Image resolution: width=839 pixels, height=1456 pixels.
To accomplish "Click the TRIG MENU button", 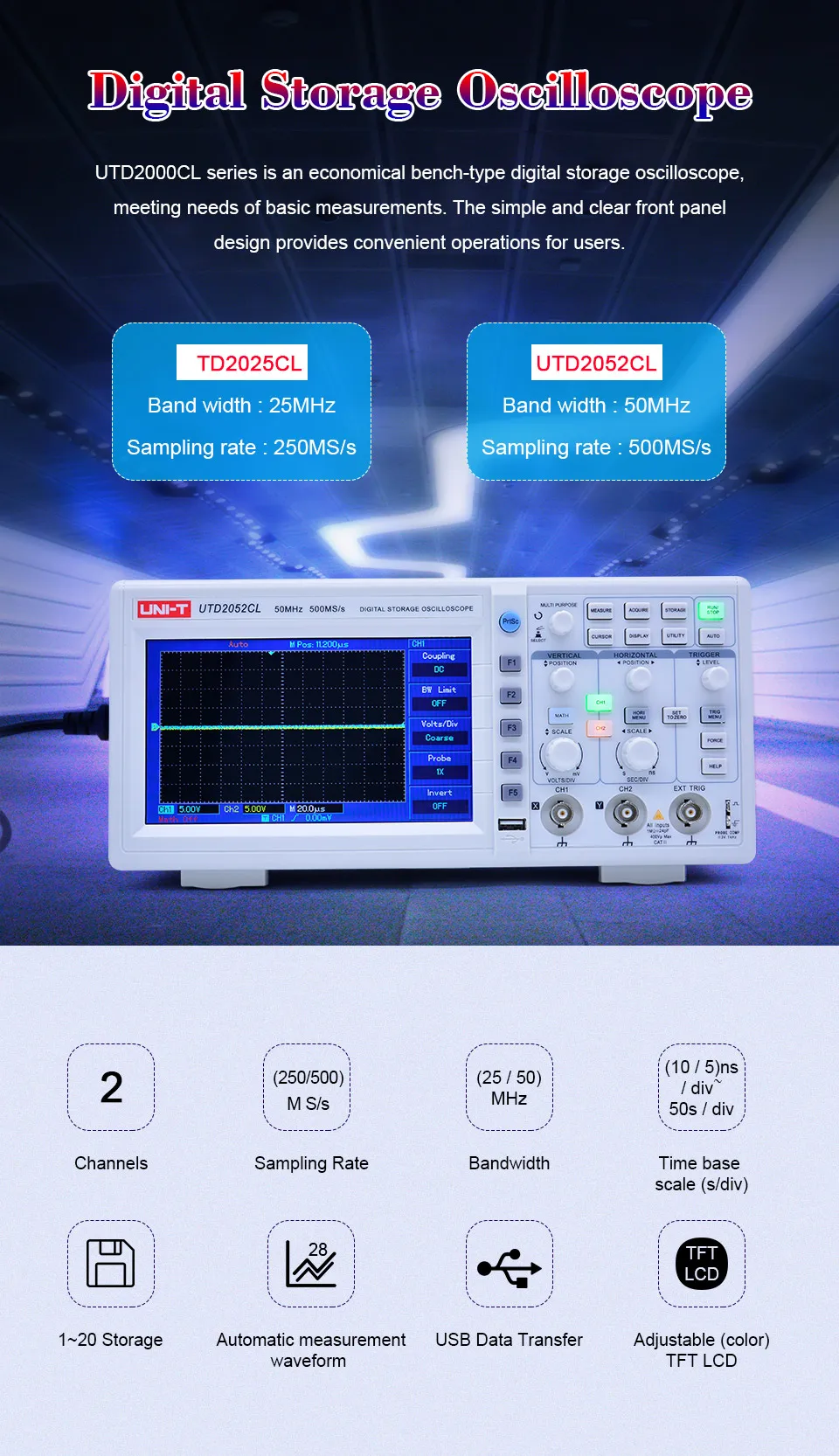I will pyautogui.click(x=714, y=713).
